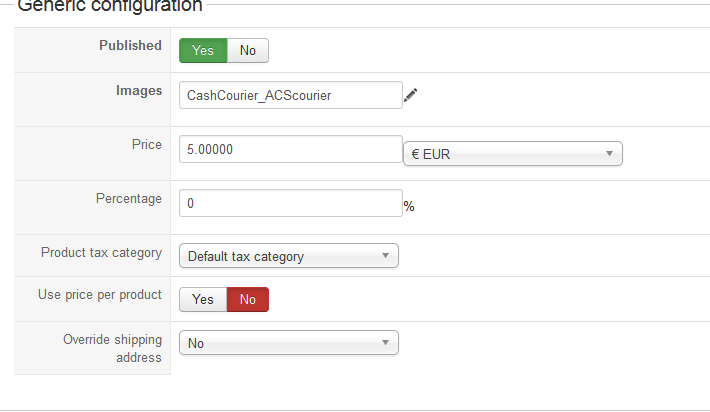Click the pencil edit icon beside Images
The height and width of the screenshot is (412, 710).
coord(410,95)
